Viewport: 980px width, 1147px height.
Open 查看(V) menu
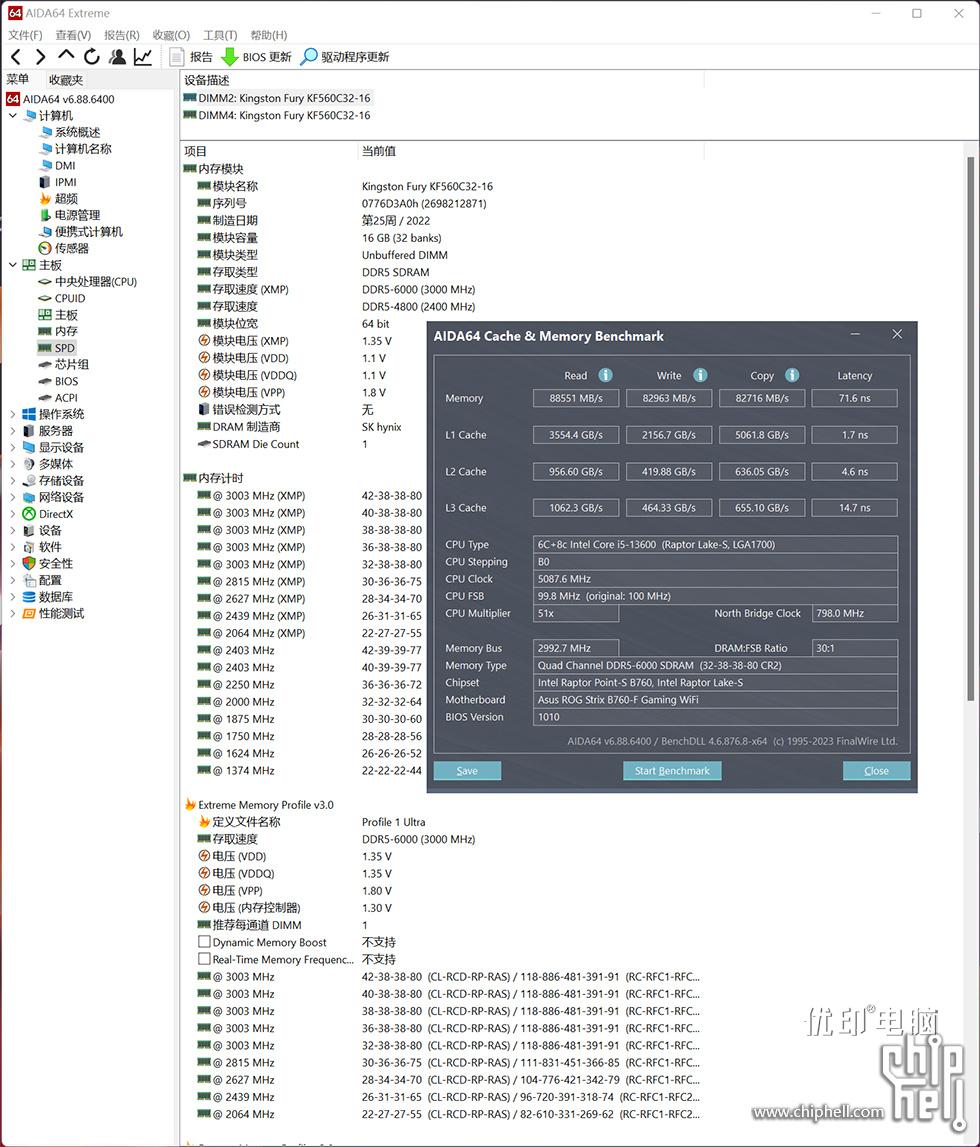[73, 34]
